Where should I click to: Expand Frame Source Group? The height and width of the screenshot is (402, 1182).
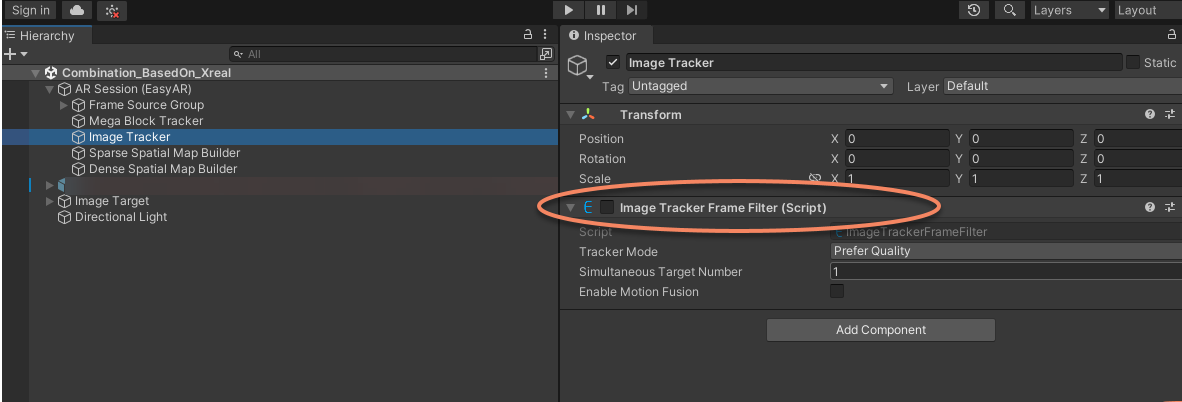(x=63, y=105)
